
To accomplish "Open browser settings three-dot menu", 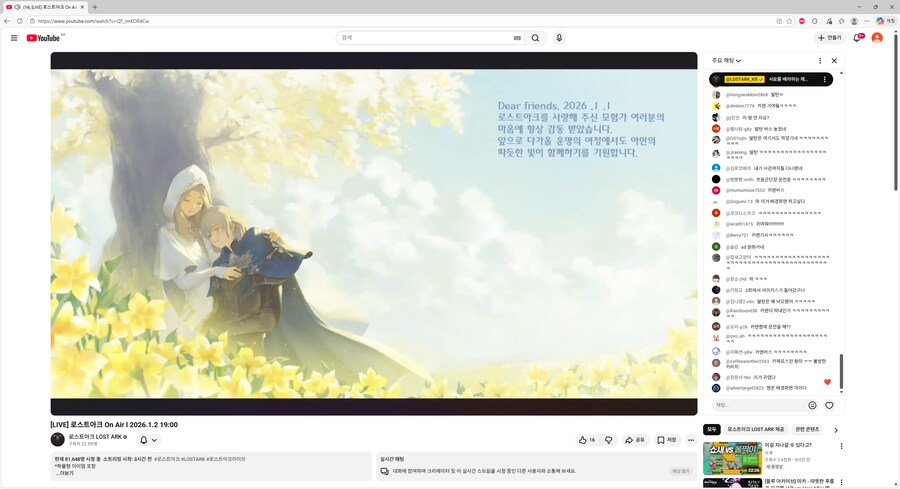I will [x=867, y=21].
